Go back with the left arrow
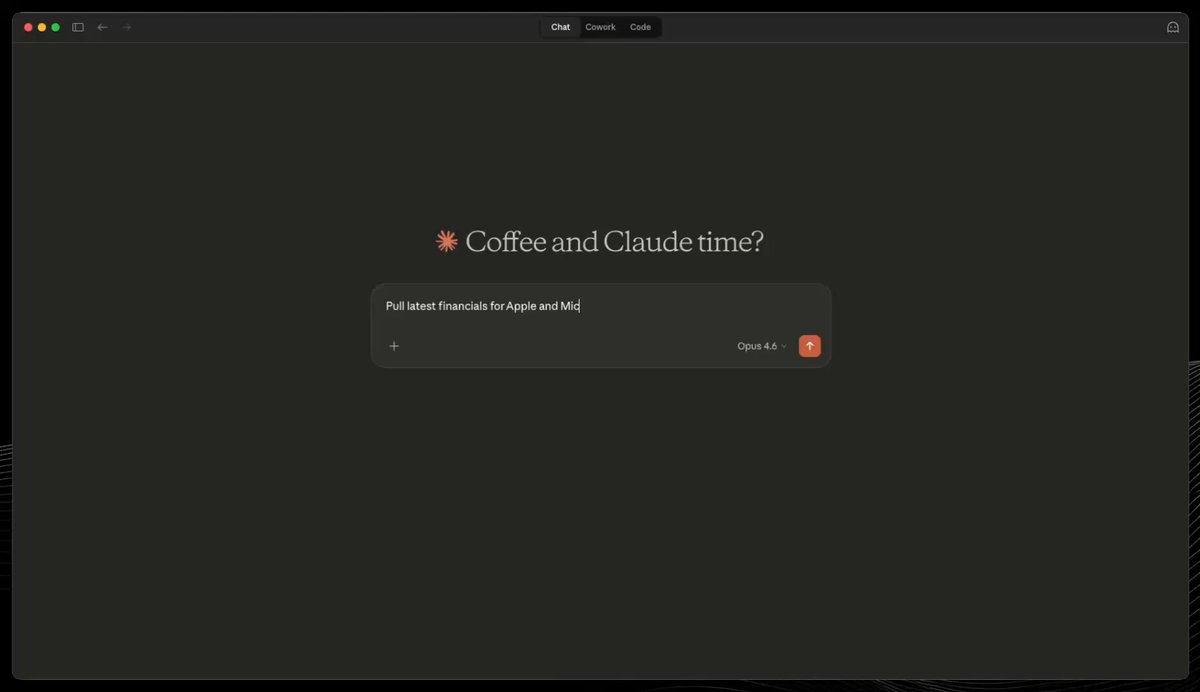Image resolution: width=1200 pixels, height=692 pixels. point(102,27)
